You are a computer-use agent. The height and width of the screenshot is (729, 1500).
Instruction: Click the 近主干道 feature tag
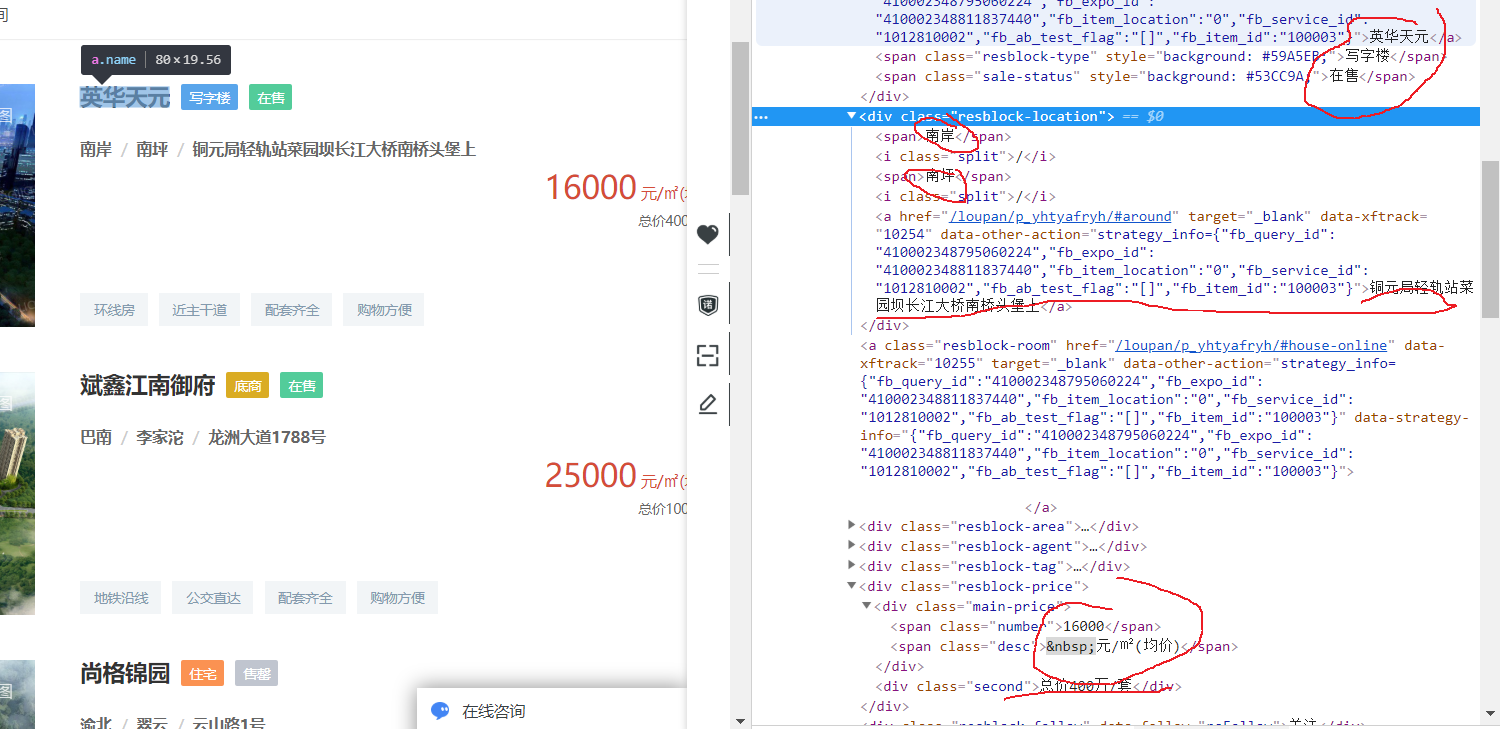199,310
